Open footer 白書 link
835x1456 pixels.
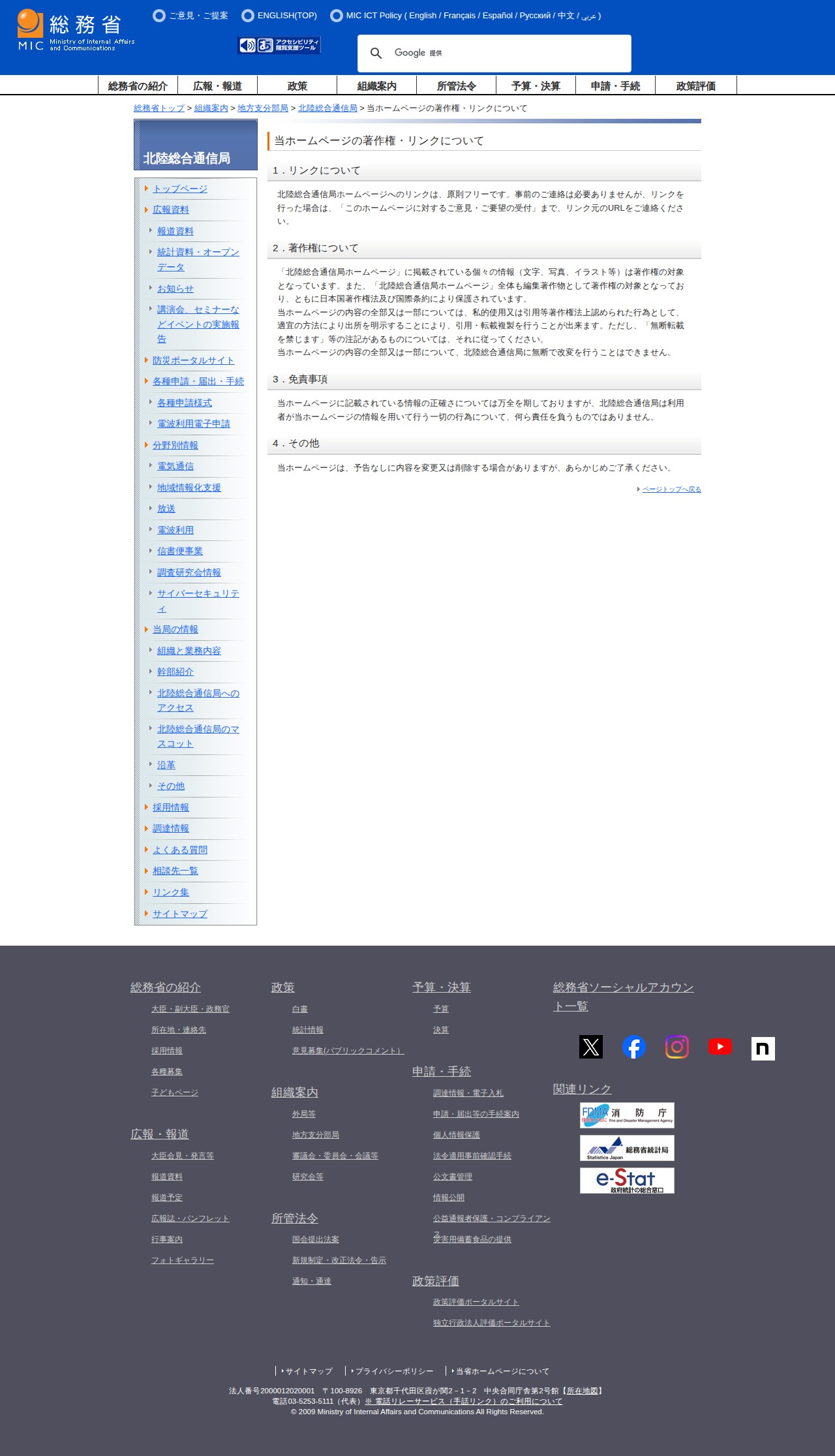(300, 1009)
